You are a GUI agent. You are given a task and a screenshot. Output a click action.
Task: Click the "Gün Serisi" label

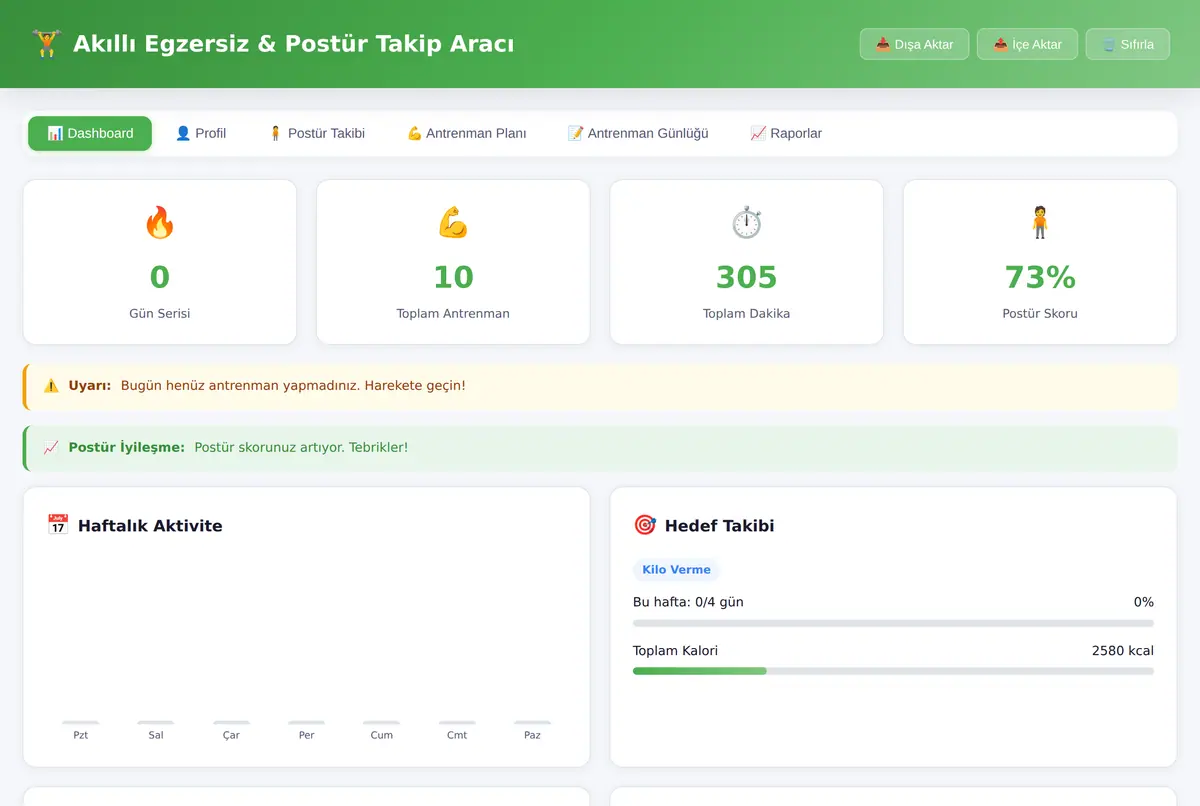point(160,313)
